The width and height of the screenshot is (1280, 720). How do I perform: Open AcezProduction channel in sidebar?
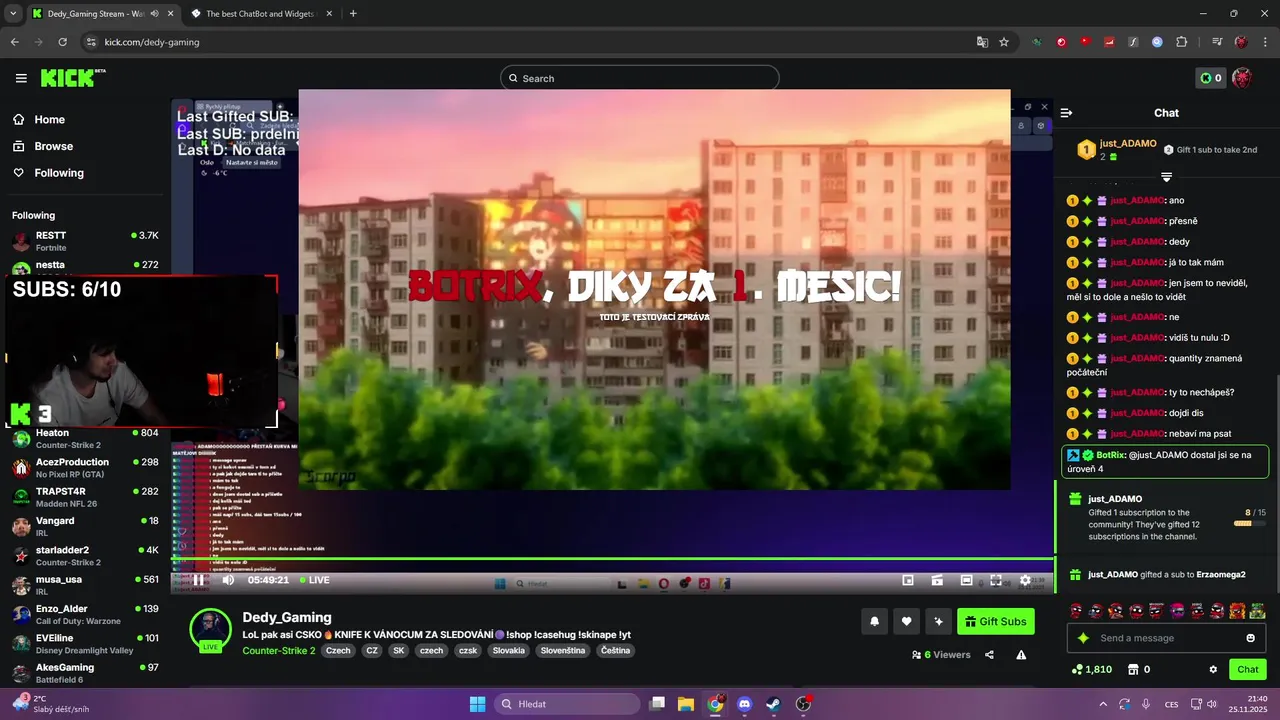[85, 468]
